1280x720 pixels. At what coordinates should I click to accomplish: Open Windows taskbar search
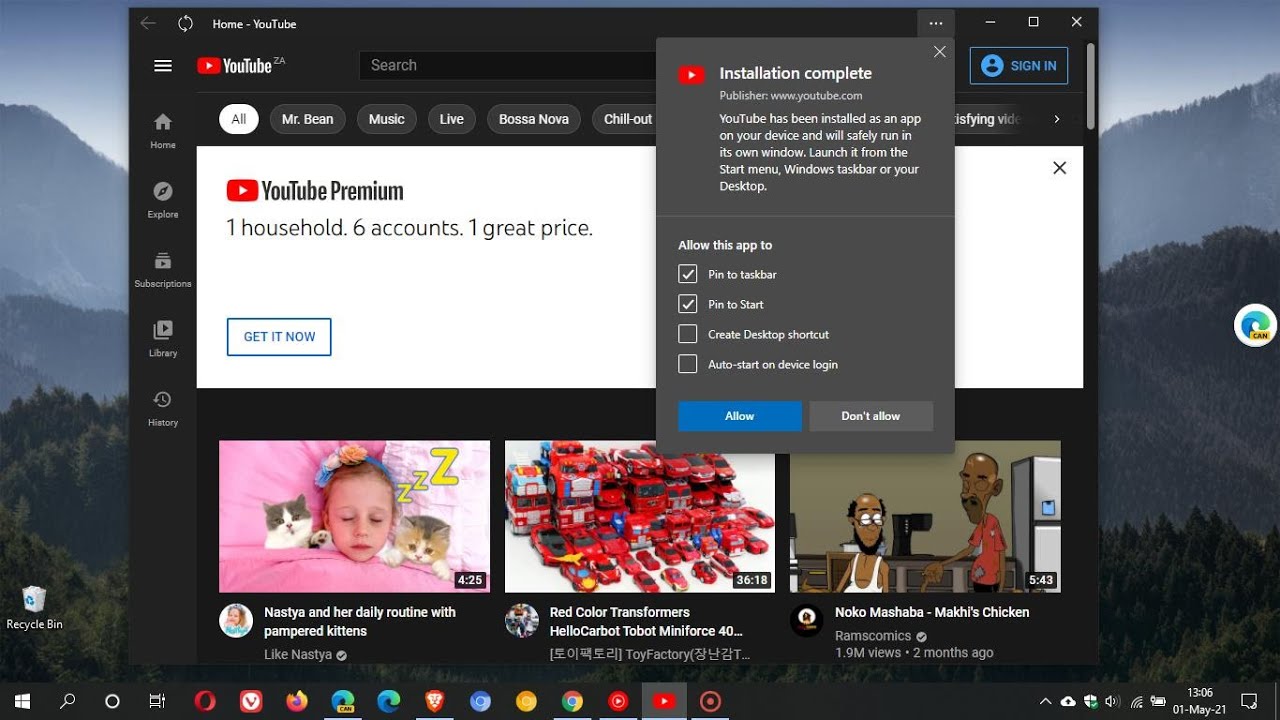click(x=68, y=701)
